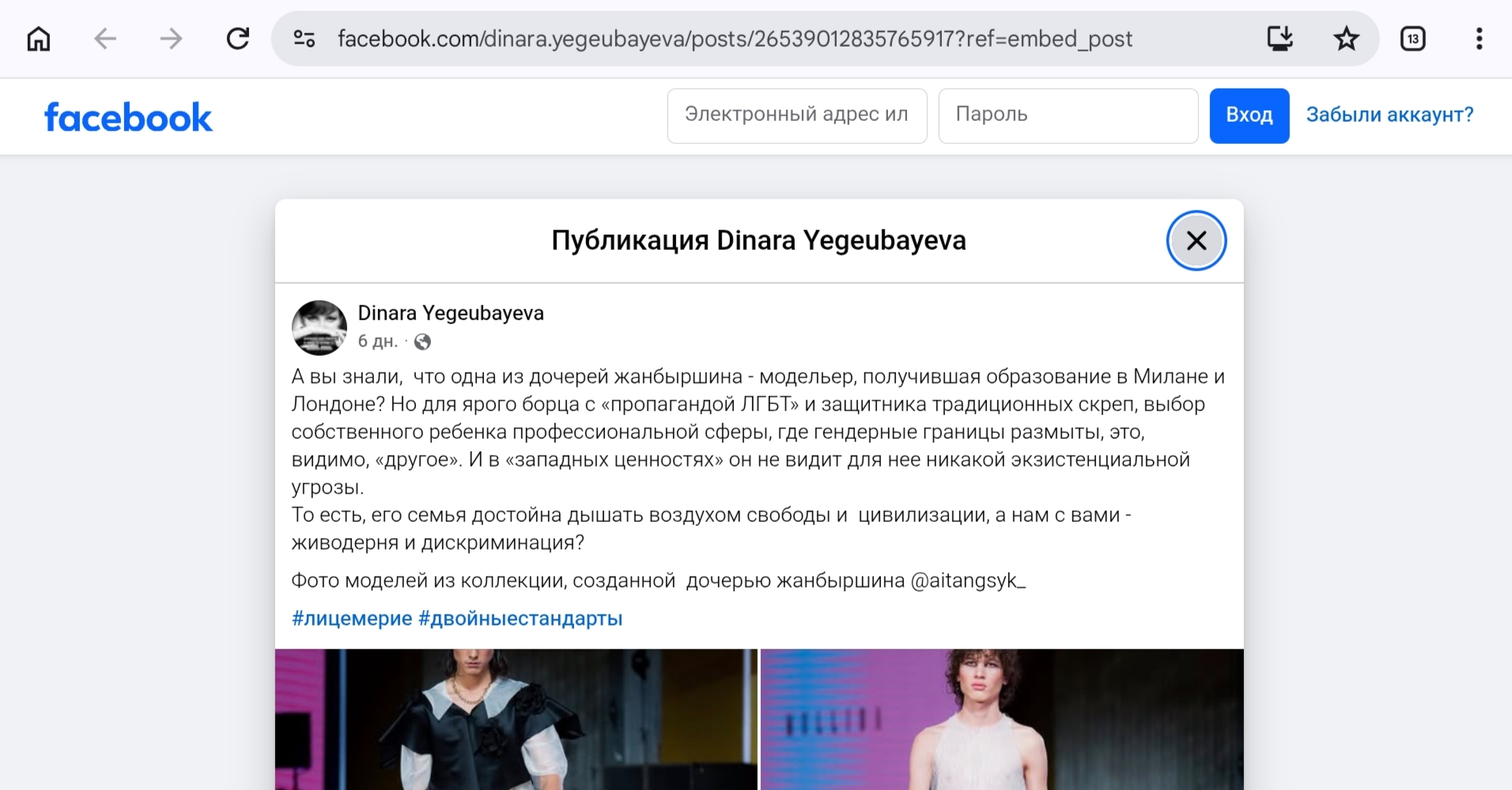
Task: Open tab switcher showing 13 tabs
Action: point(1412,39)
